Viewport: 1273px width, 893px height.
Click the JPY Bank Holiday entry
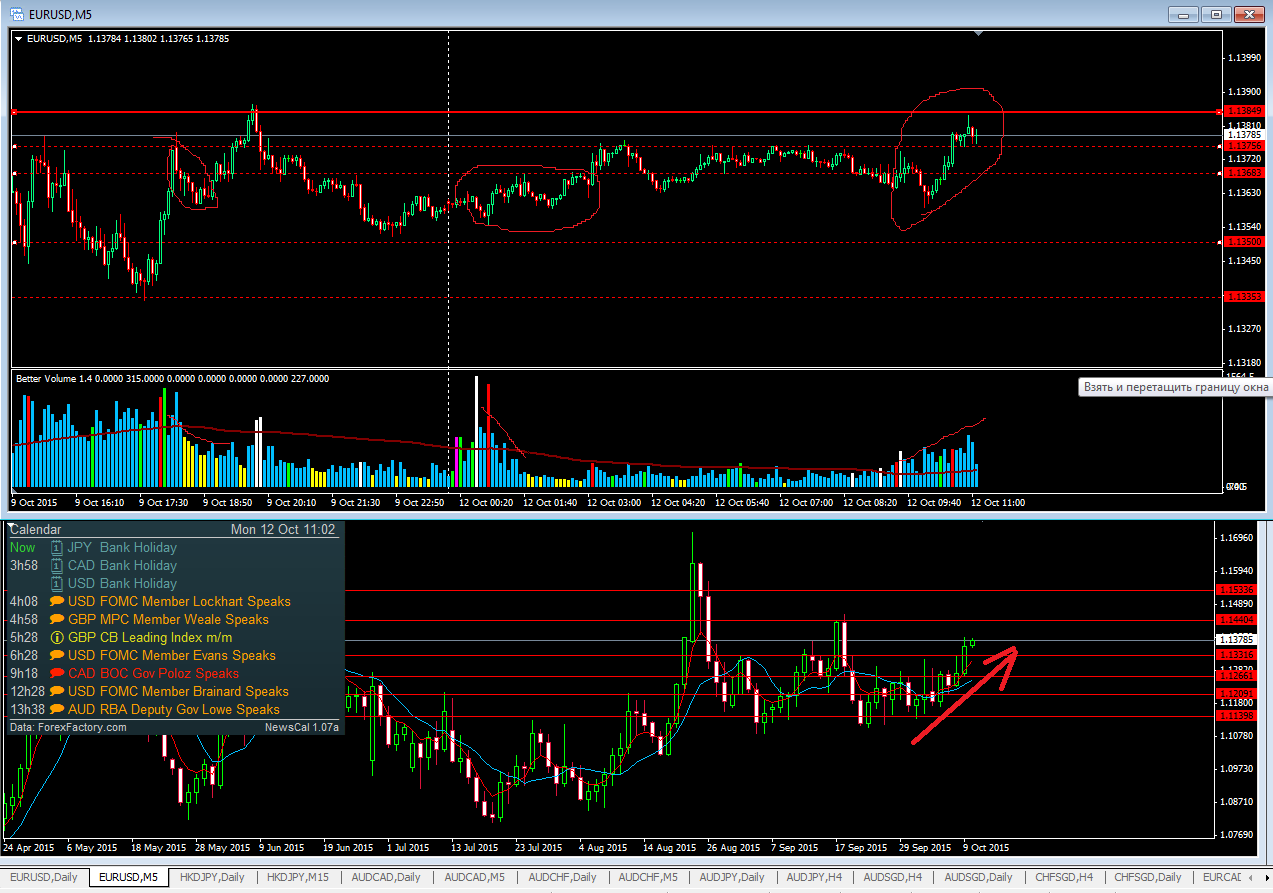point(122,548)
